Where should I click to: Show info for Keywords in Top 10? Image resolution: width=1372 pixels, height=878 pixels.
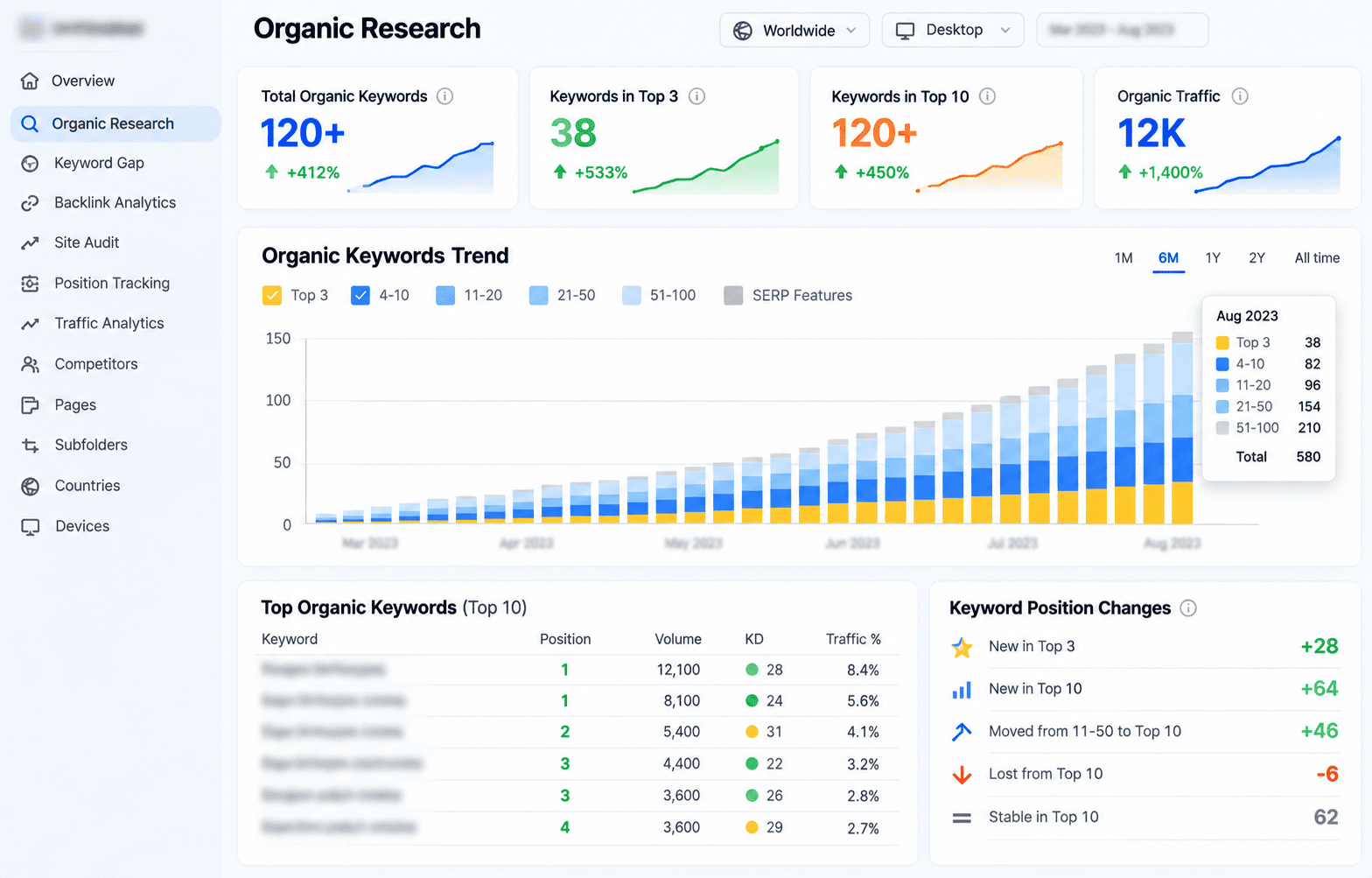(987, 96)
